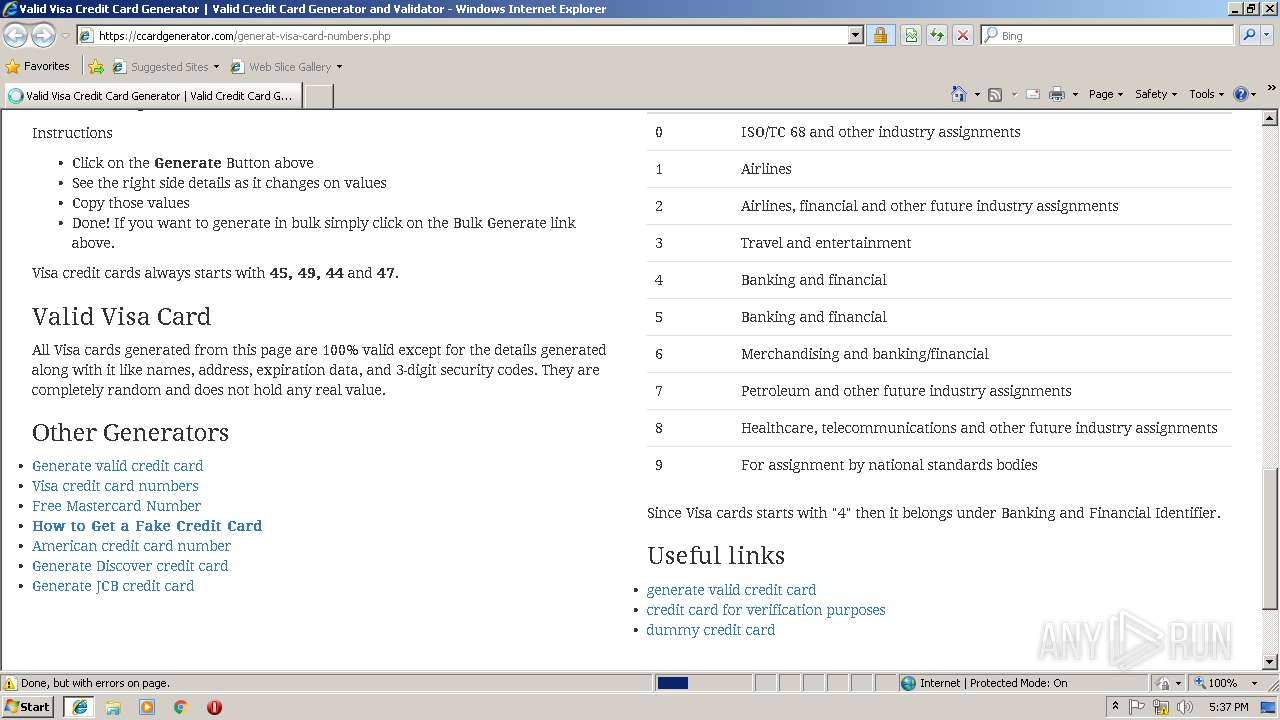Open a new blank tab
The height and width of the screenshot is (720, 1280).
(x=318, y=96)
